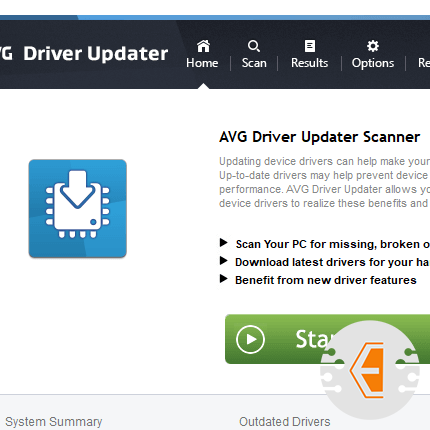This screenshot has width=430, height=430.
Task: Click the green Start scan button
Action: [327, 339]
